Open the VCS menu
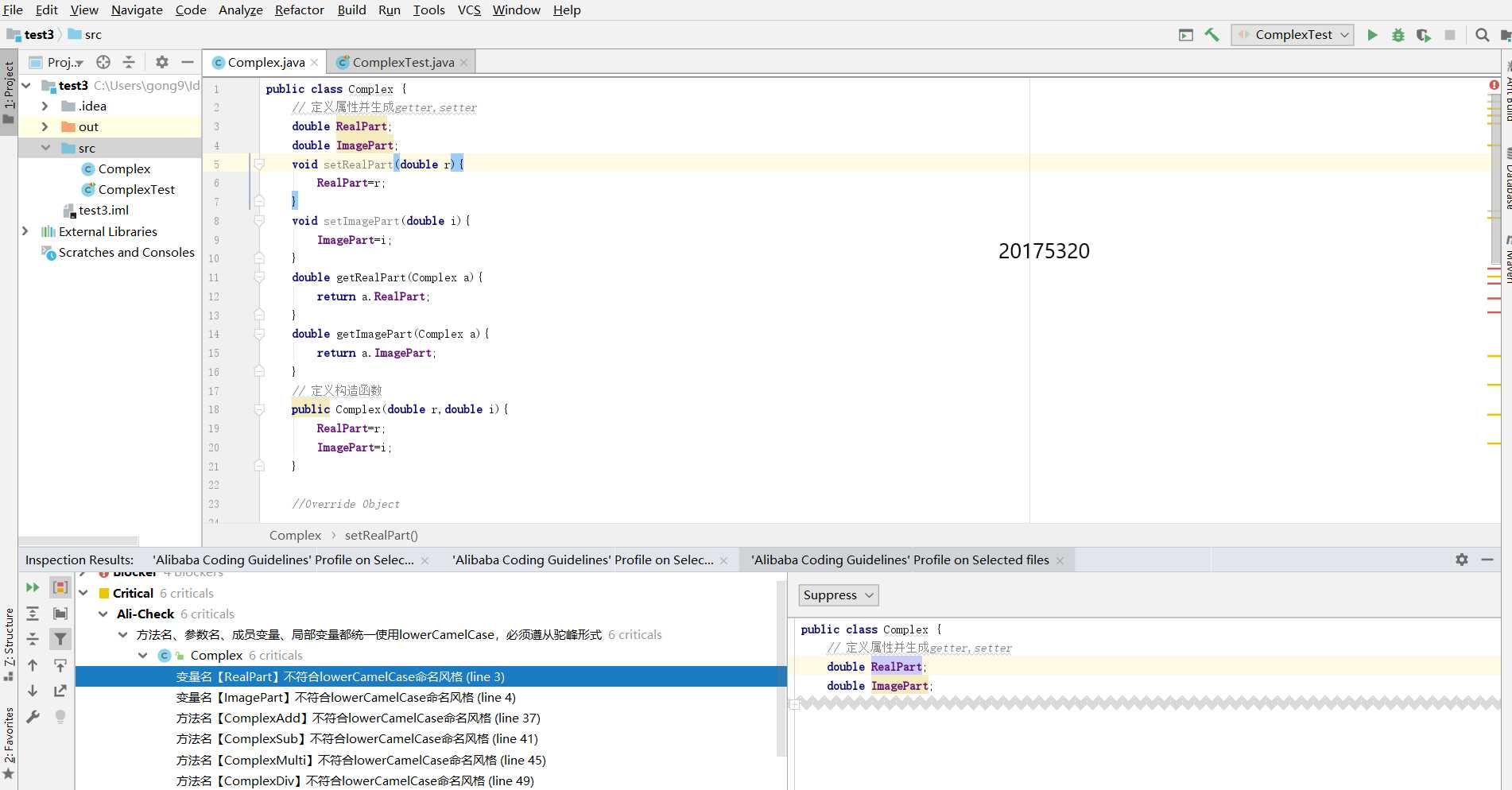The image size is (1512, 790). 469,10
